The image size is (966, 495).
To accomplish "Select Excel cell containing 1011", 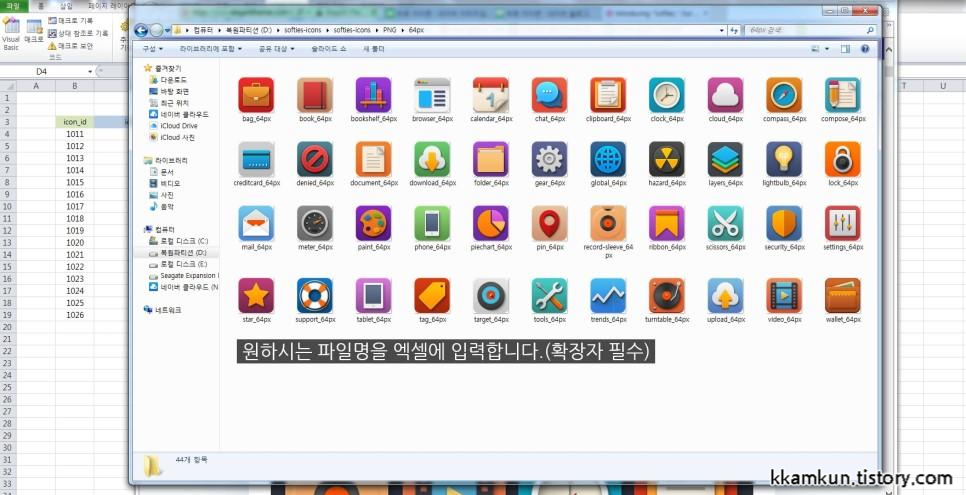I will [x=75, y=134].
